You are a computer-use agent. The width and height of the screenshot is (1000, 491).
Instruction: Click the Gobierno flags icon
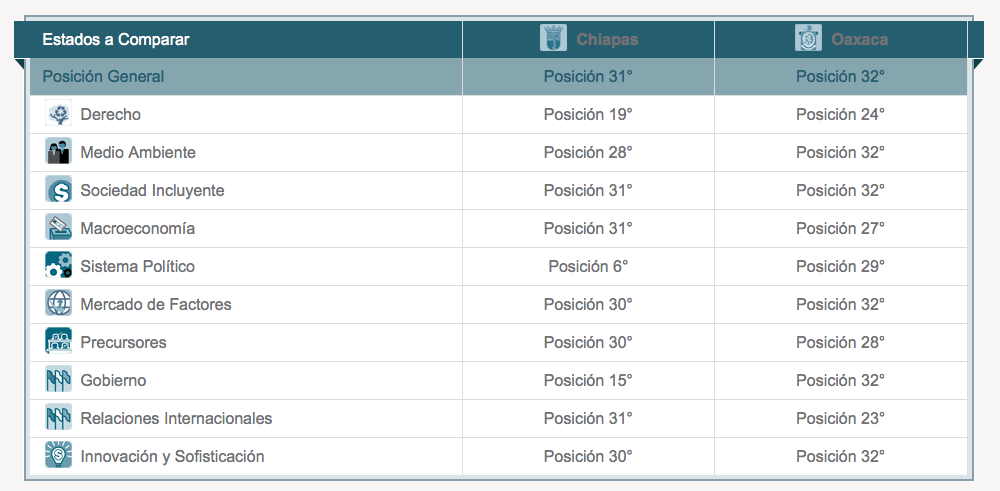coord(58,381)
